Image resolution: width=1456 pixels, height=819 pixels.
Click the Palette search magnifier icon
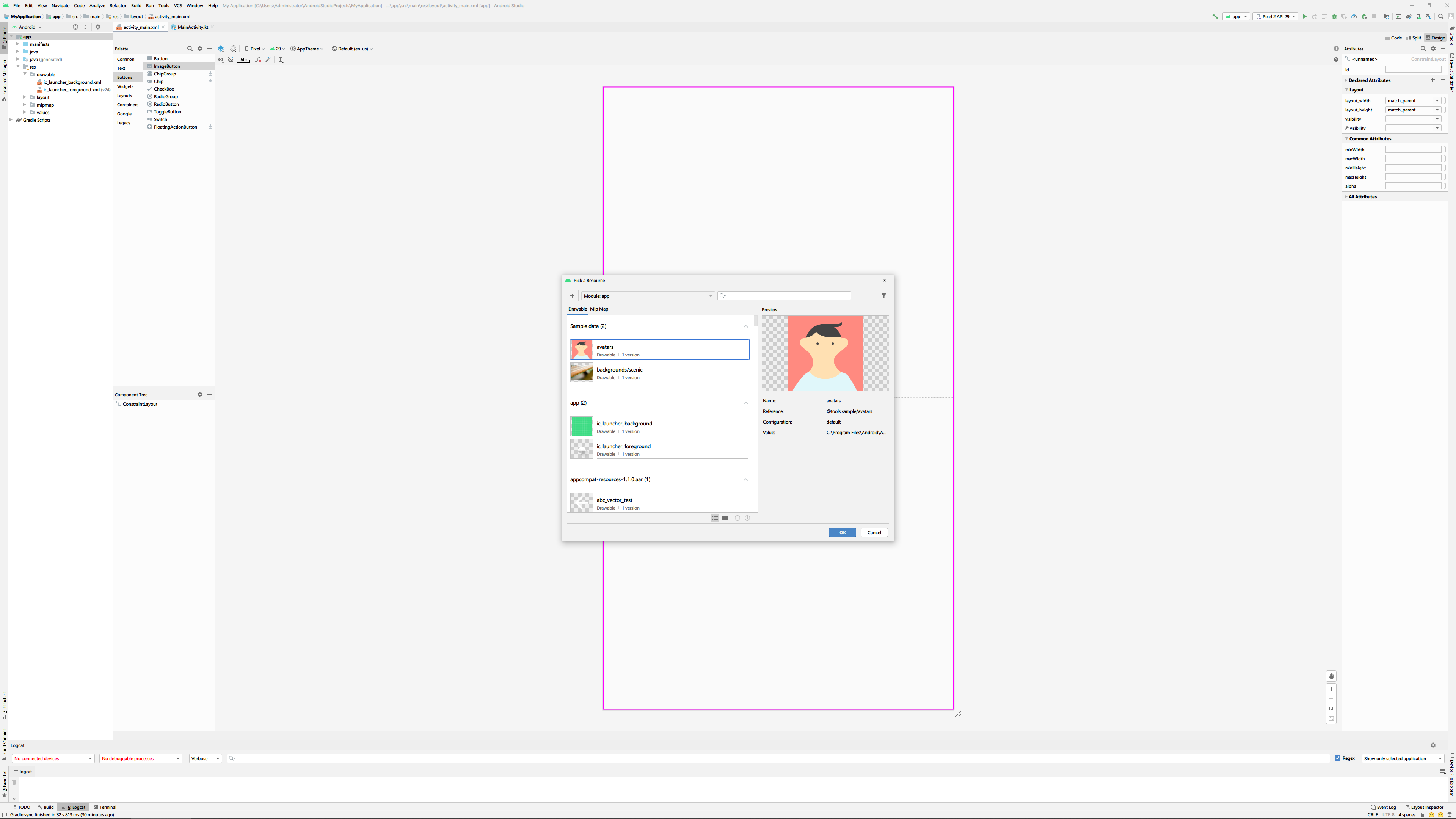tap(190, 49)
